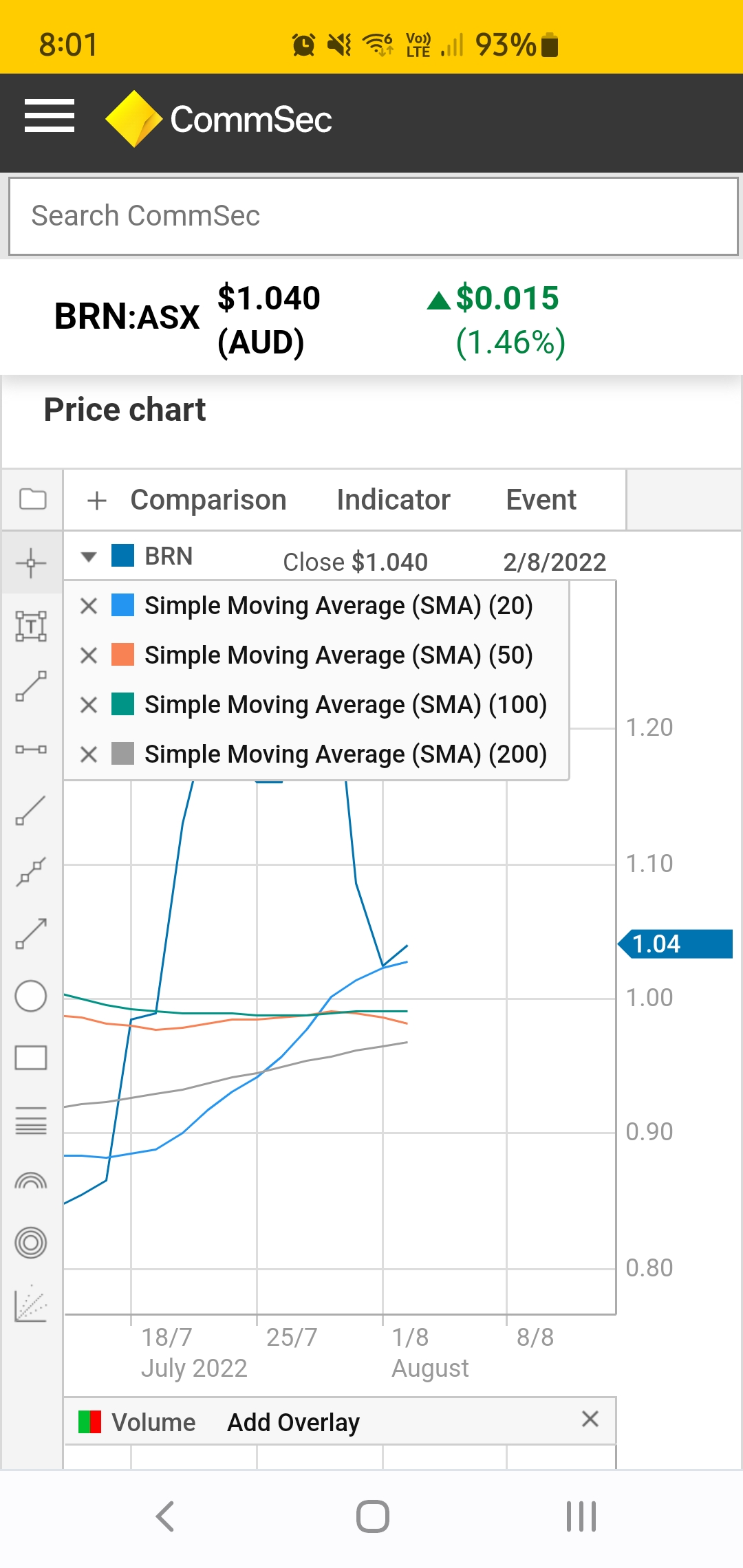Open the CommSec hamburger menu
The image size is (743, 1568).
point(50,116)
